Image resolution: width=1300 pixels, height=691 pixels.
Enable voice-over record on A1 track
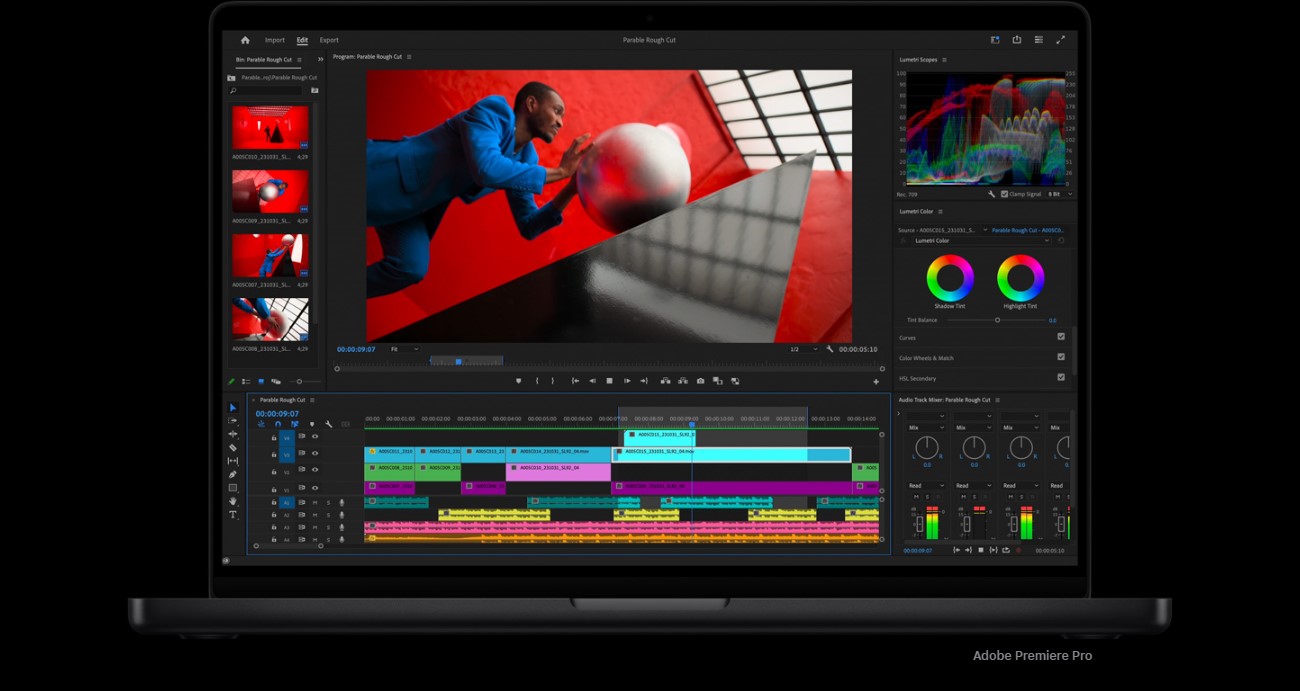click(x=342, y=502)
